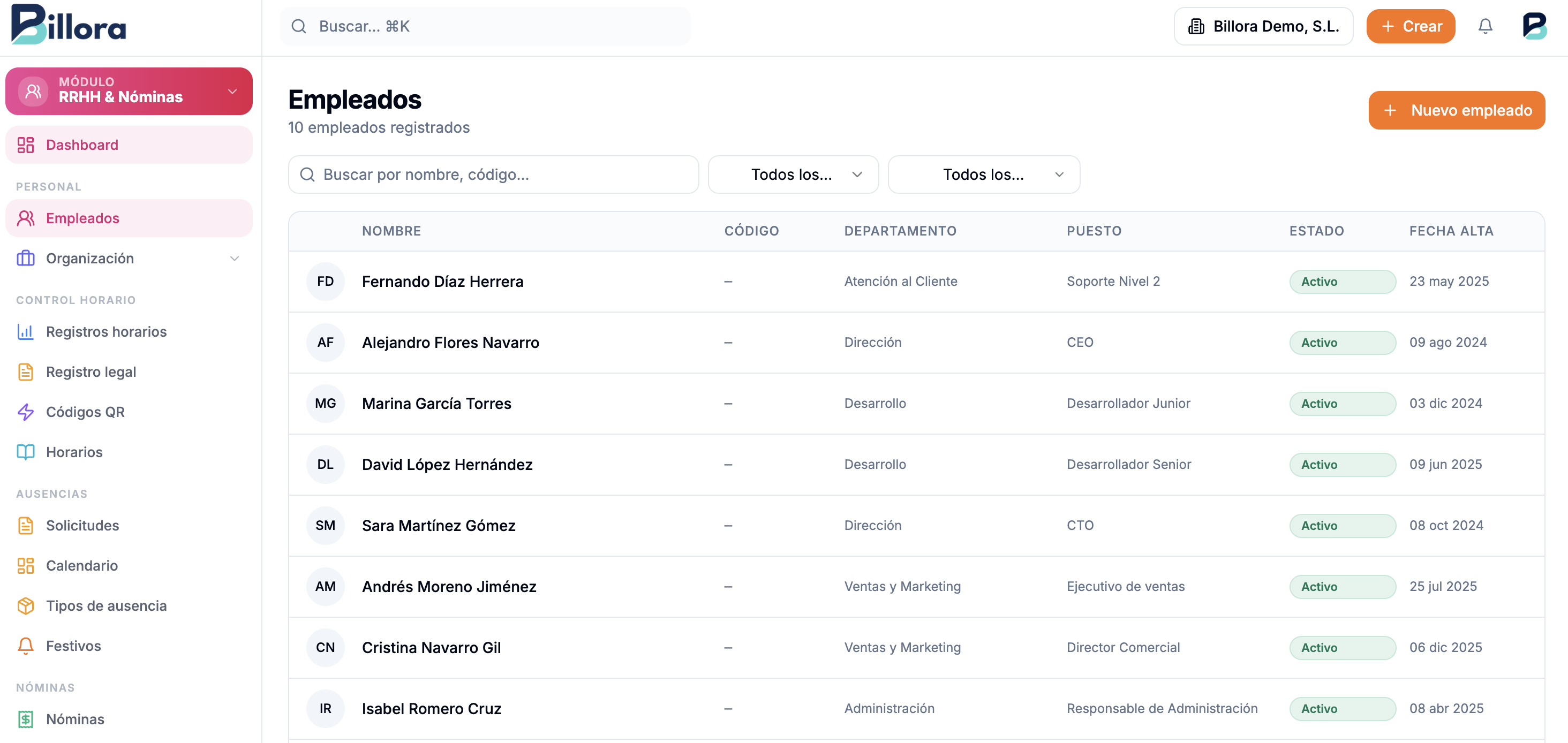The width and height of the screenshot is (1568, 743).
Task: Select Registro legal menu item
Action: tap(91, 372)
